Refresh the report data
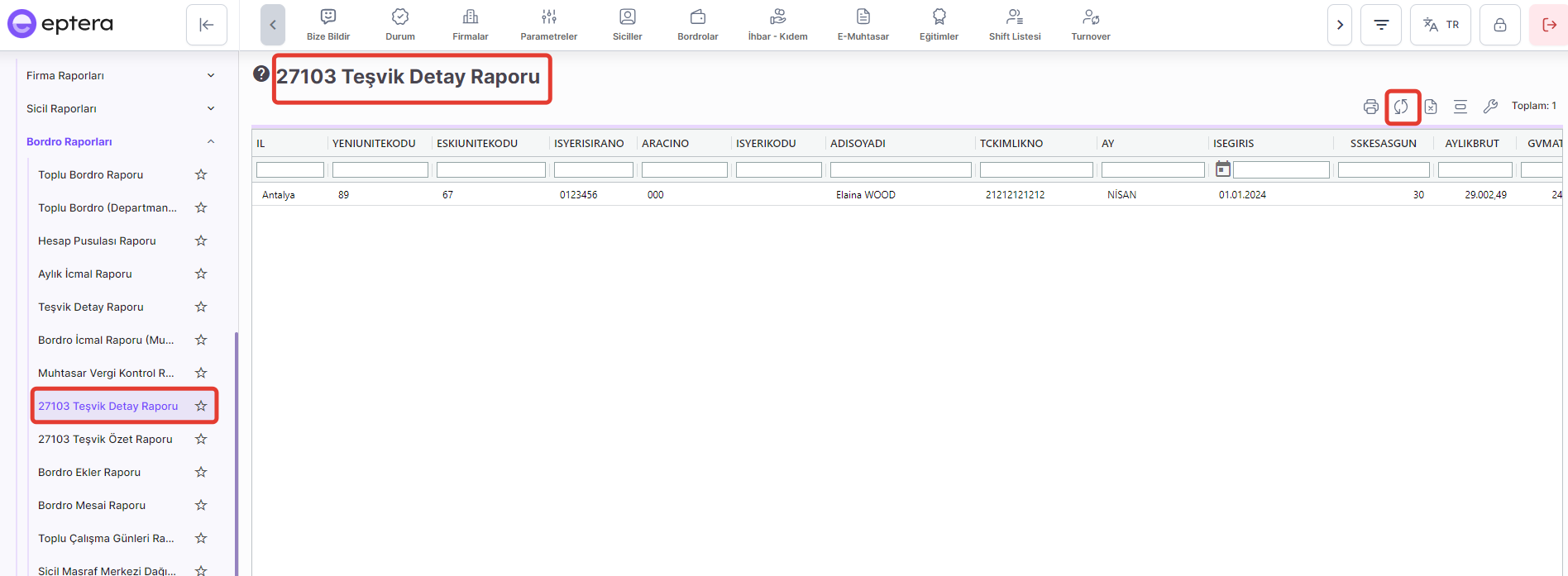Viewport: 1568px width, 576px height. [x=1401, y=107]
